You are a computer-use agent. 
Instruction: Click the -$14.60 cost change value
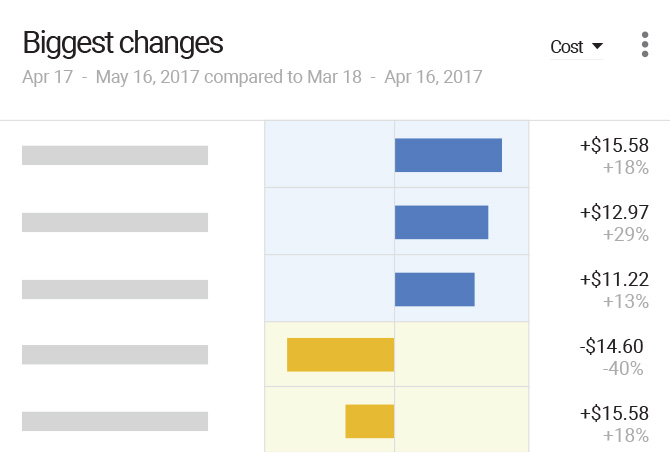pyautogui.click(x=610, y=346)
